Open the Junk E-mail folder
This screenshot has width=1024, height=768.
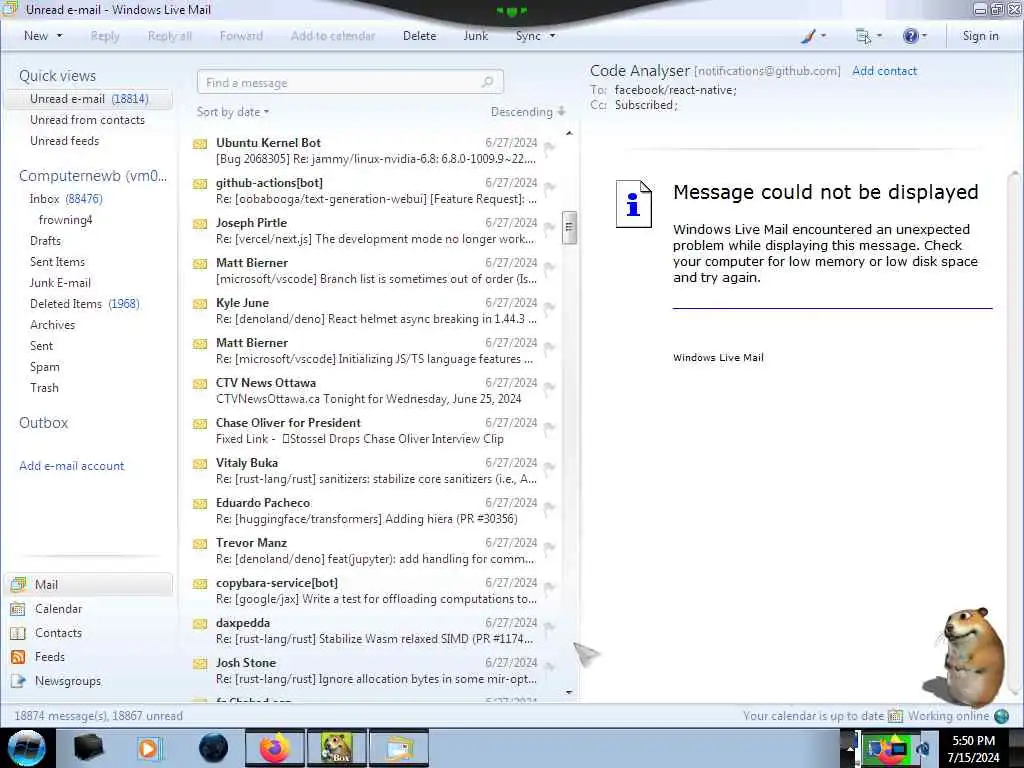click(60, 283)
